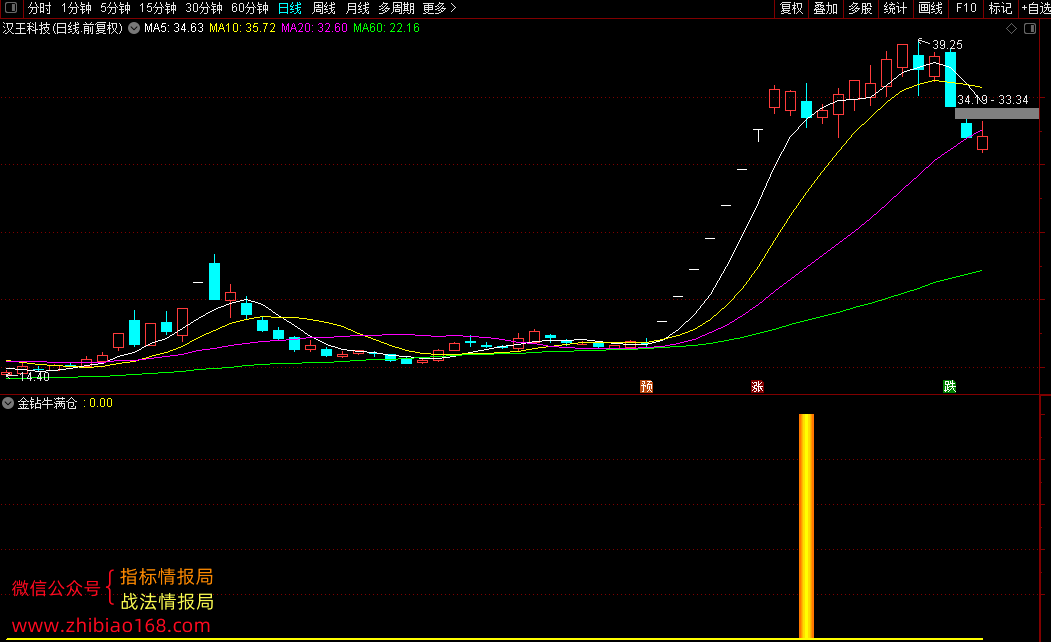Switch to 分时 intraday view
The image size is (1051, 642).
[40, 8]
